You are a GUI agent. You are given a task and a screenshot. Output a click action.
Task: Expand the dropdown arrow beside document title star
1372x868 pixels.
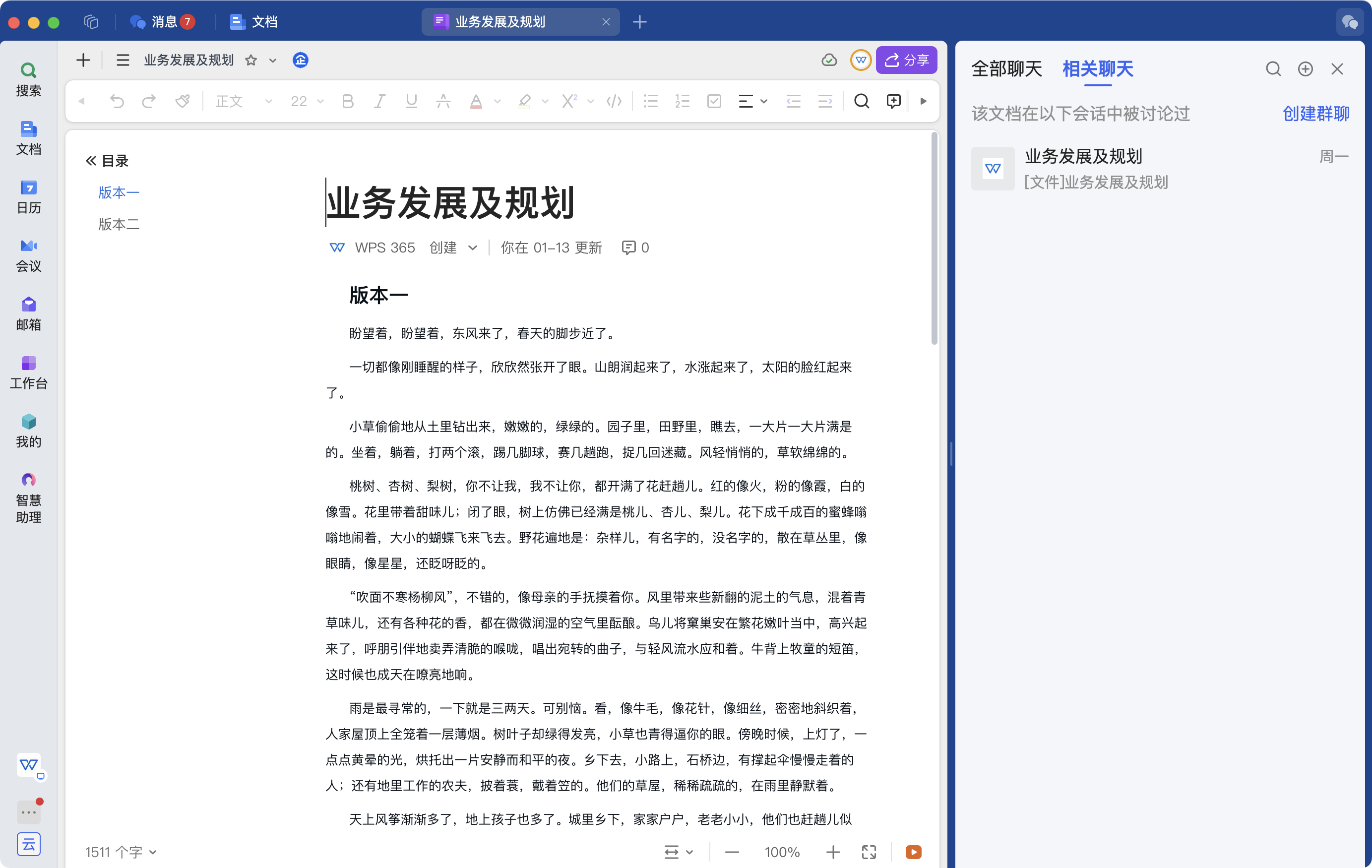coord(273,61)
